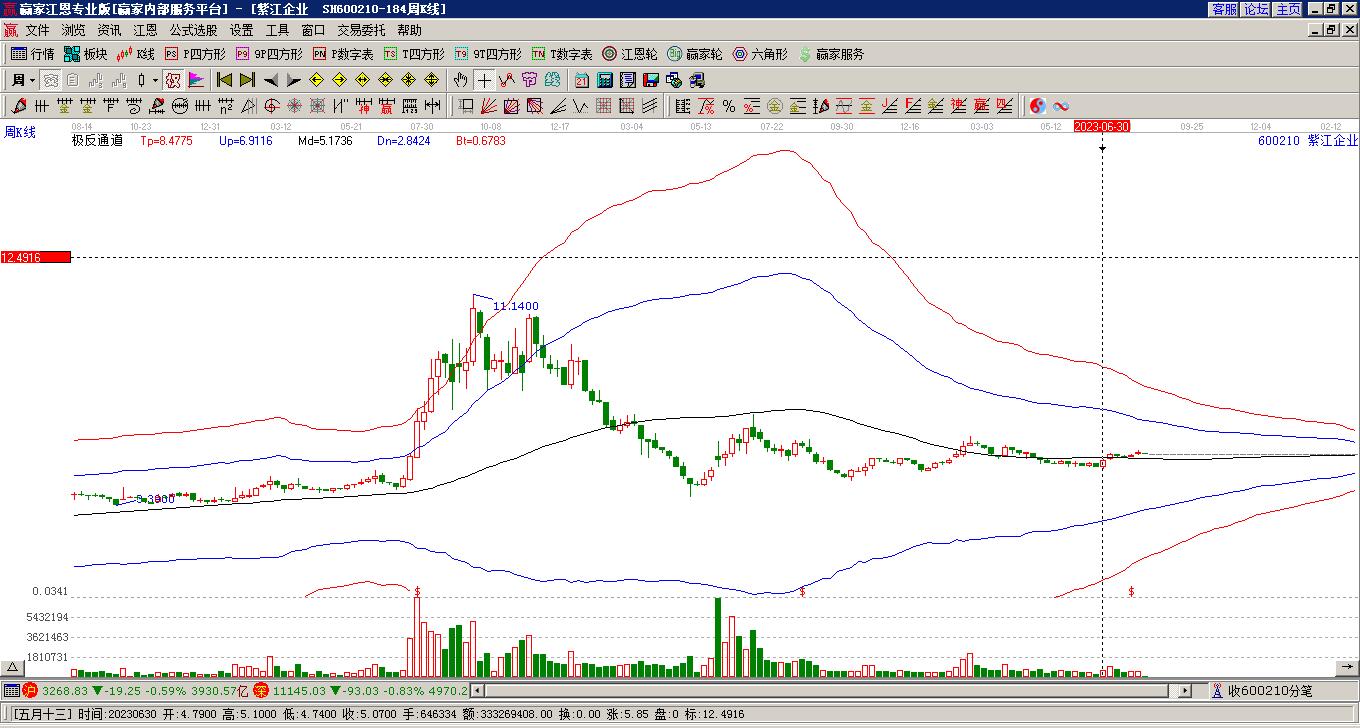Viewport: 1360px width, 728px height.
Task: Open the 文件 menu
Action: pos(37,30)
